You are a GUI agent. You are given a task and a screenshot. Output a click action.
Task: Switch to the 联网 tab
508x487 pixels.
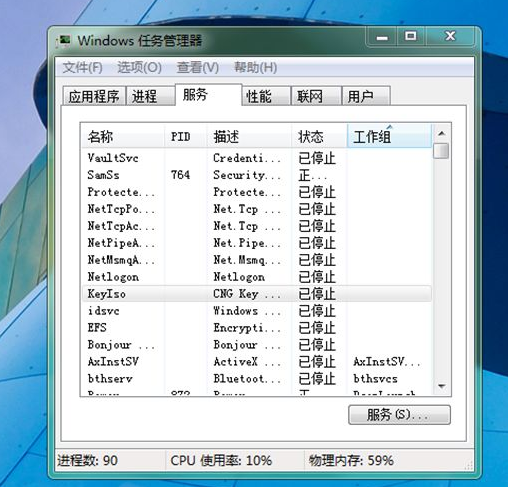pyautogui.click(x=316, y=96)
